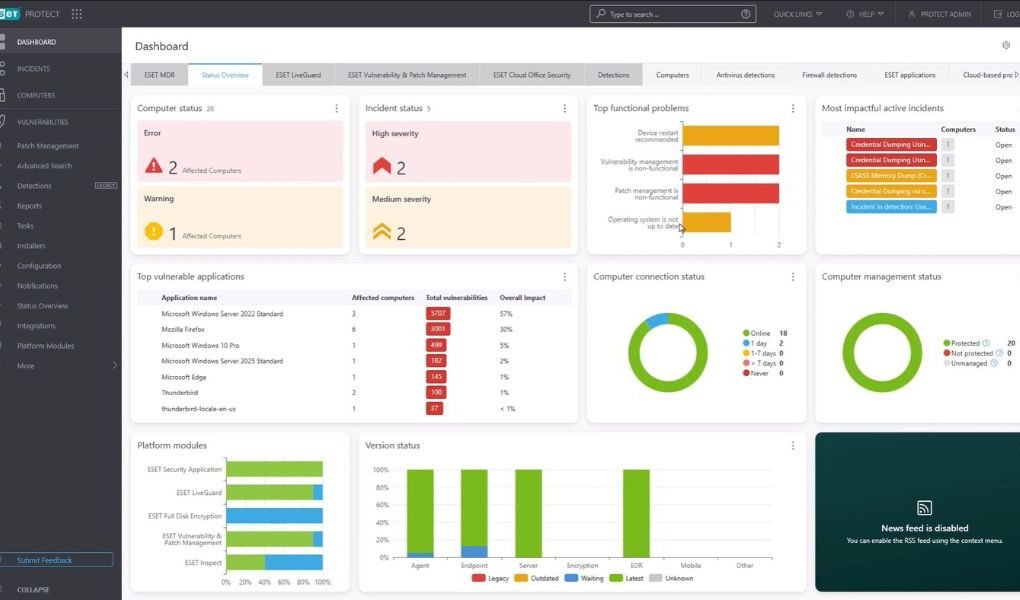Click the question mark icon inside the search box

point(745,14)
